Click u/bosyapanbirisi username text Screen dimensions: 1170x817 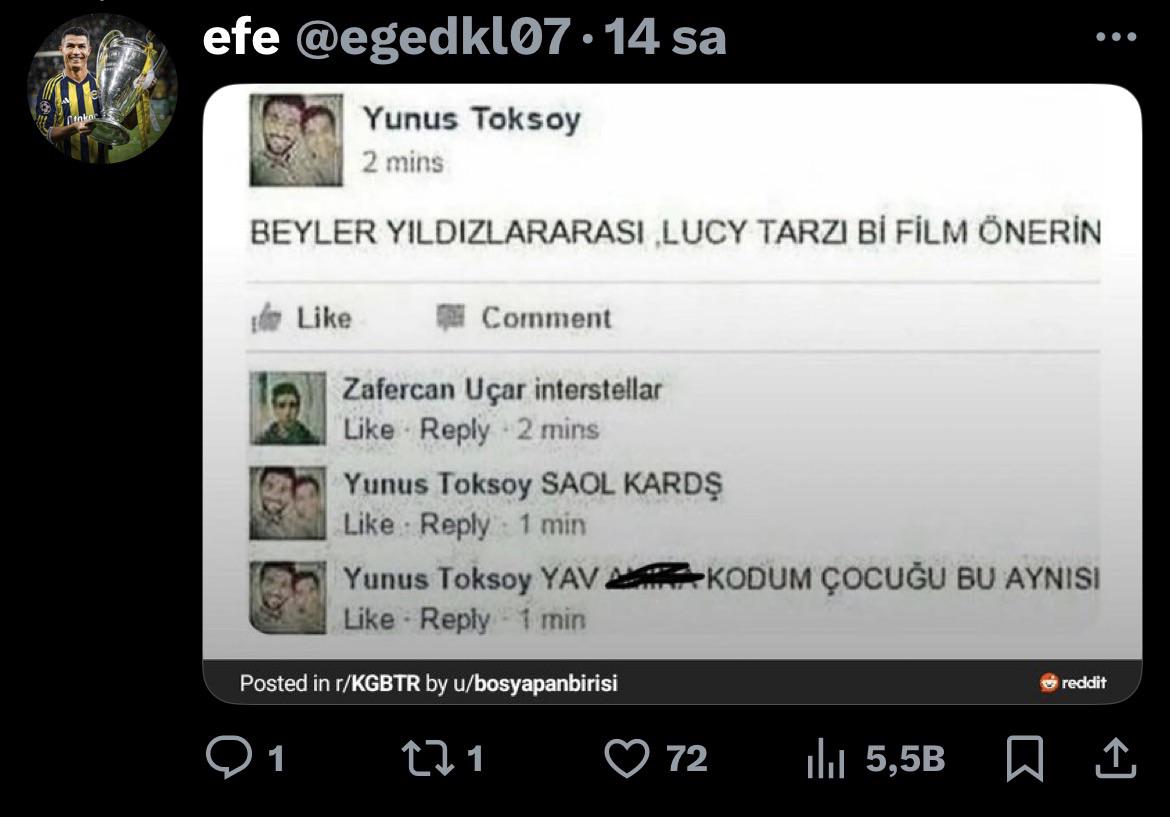(535, 683)
